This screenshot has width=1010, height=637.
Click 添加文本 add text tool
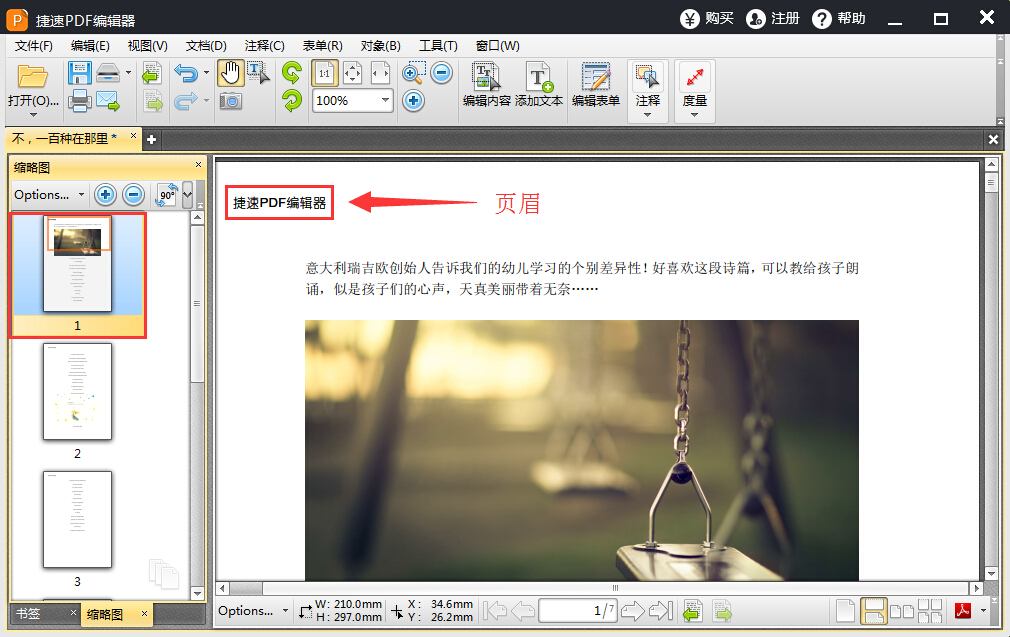pyautogui.click(x=538, y=84)
